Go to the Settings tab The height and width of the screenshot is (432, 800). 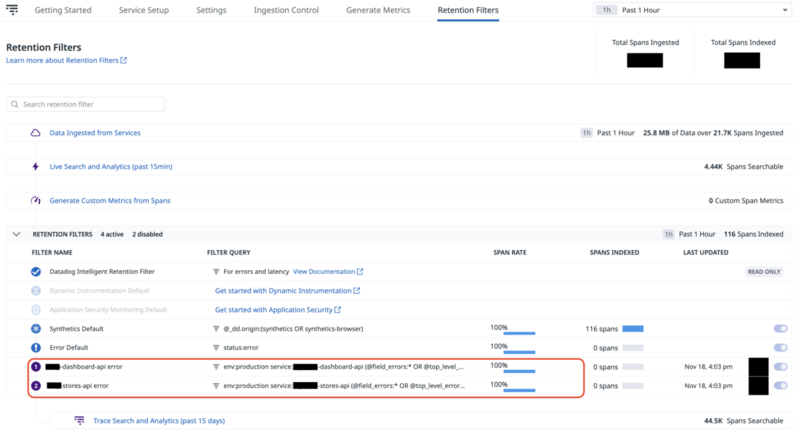coord(211,10)
